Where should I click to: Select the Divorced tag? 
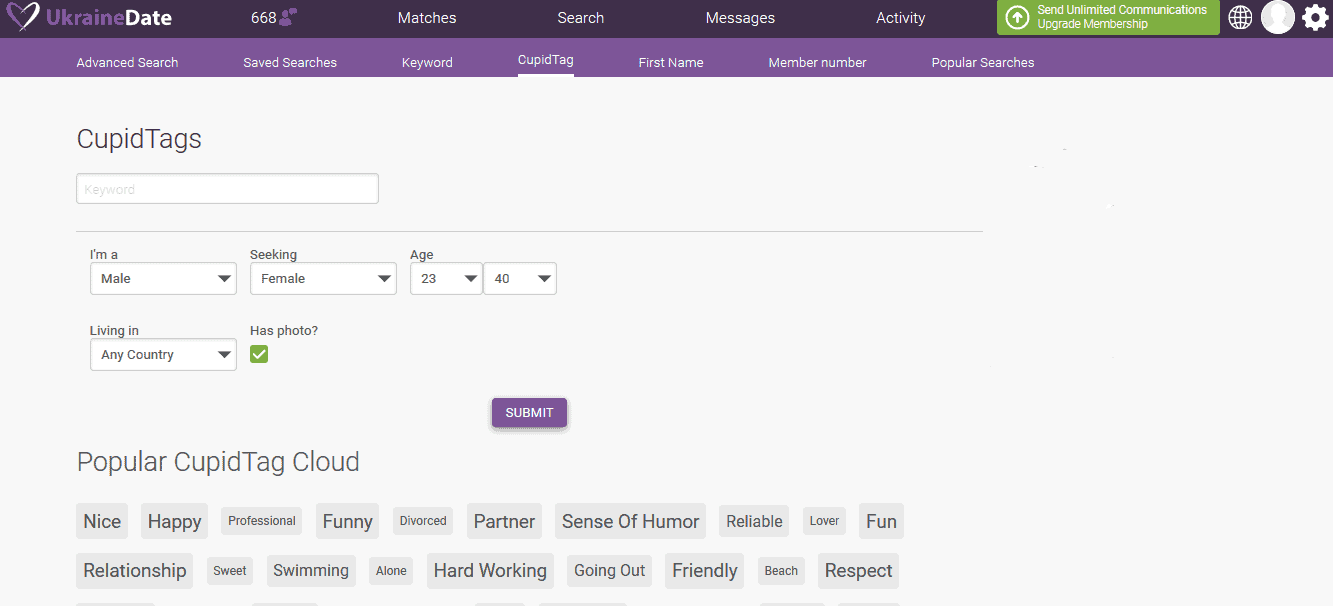click(423, 521)
